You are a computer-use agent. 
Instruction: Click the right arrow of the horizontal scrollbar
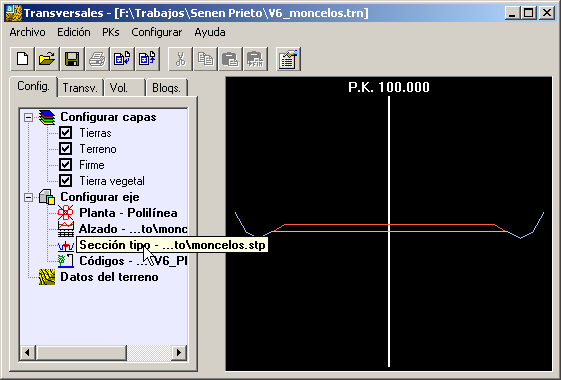(179, 353)
